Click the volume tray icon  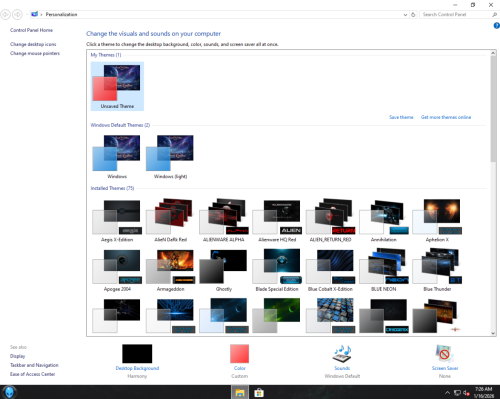pos(466,393)
